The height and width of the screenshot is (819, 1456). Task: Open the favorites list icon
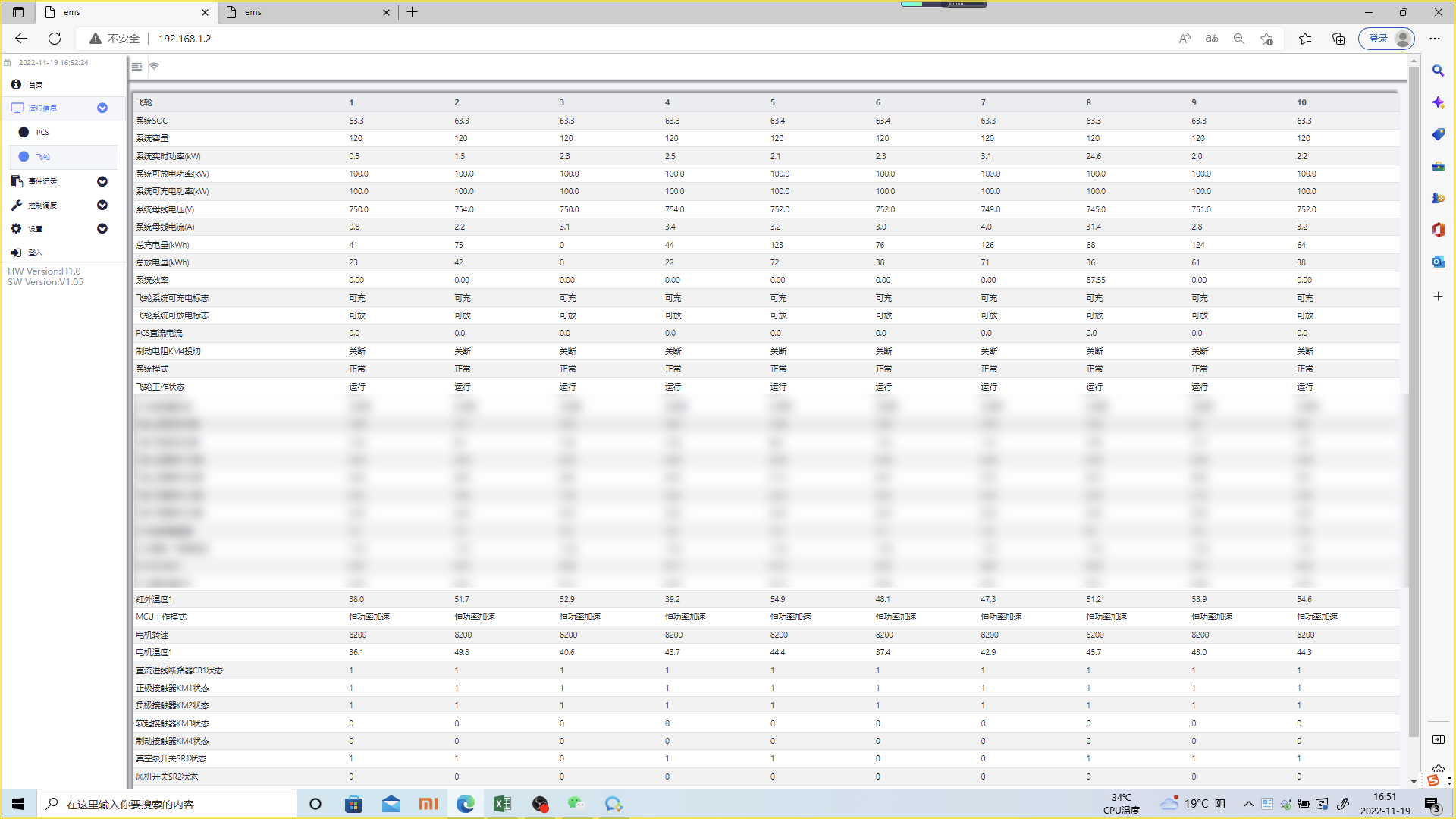click(1305, 39)
